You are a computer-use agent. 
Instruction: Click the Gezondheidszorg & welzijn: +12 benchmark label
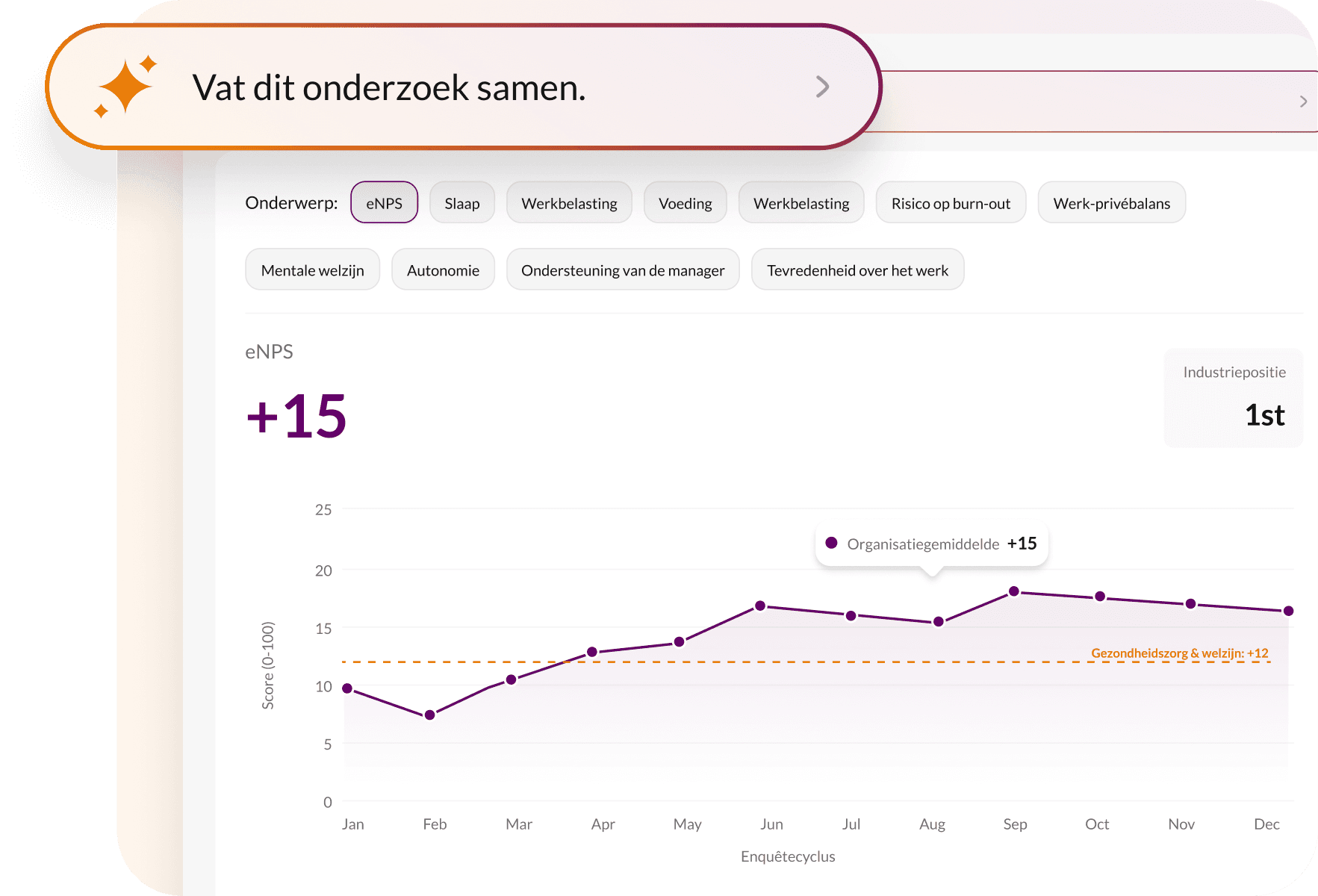point(1179,653)
